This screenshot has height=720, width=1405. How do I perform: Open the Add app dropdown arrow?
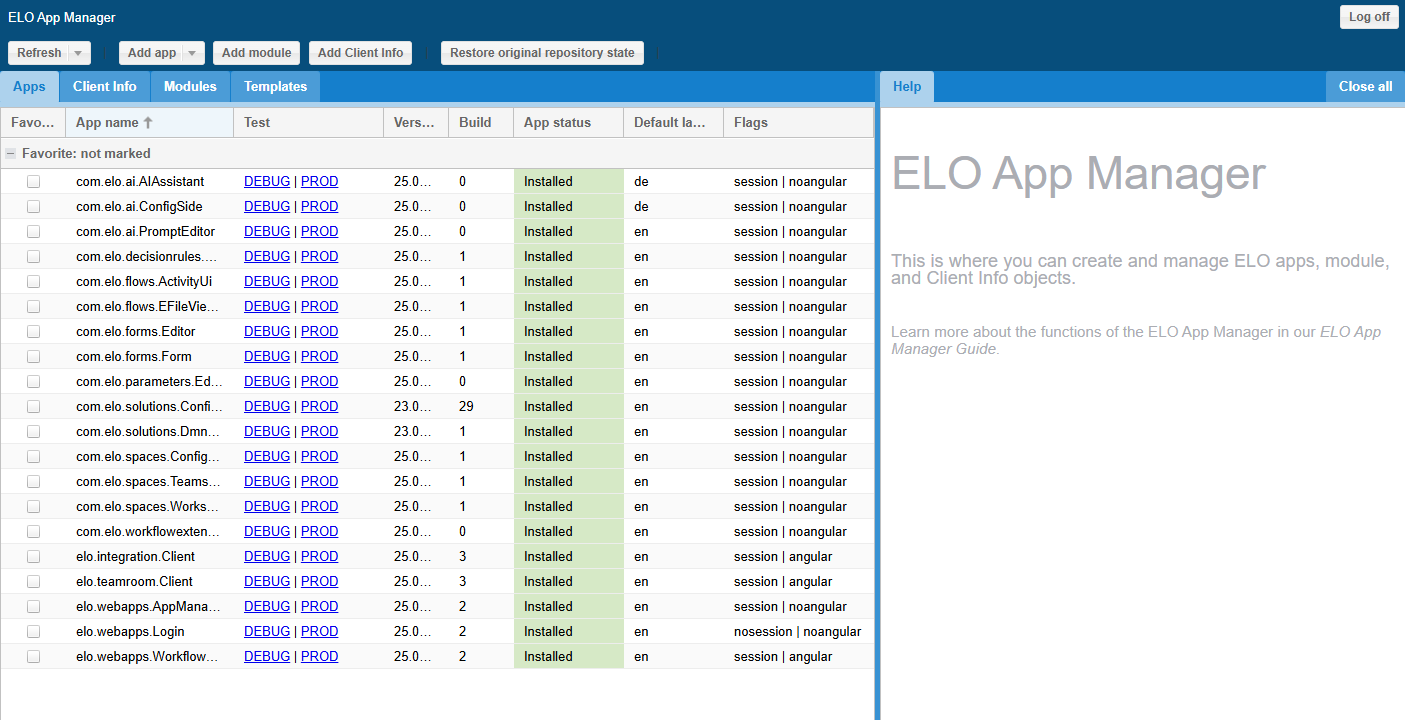coord(194,53)
